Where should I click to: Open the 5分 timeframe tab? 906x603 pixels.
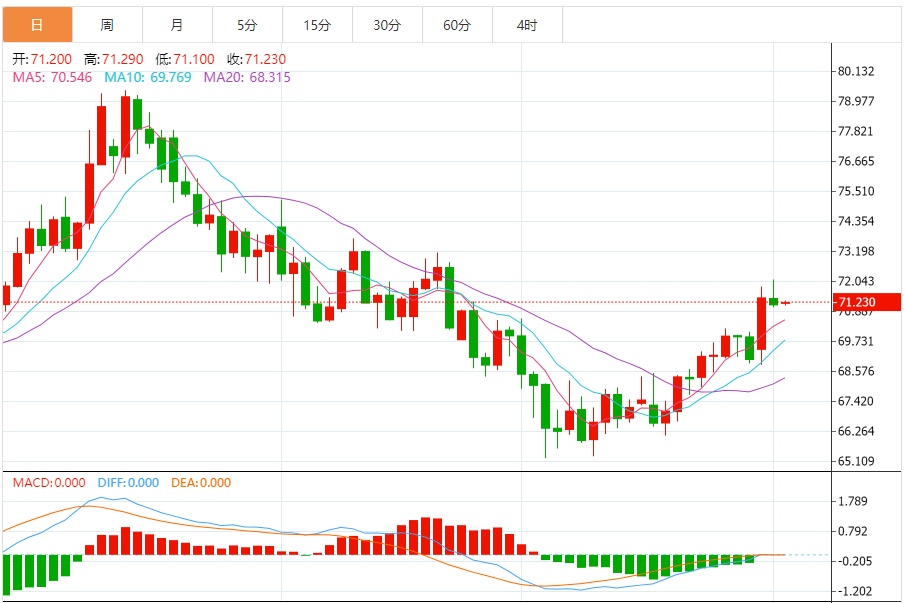[x=247, y=25]
